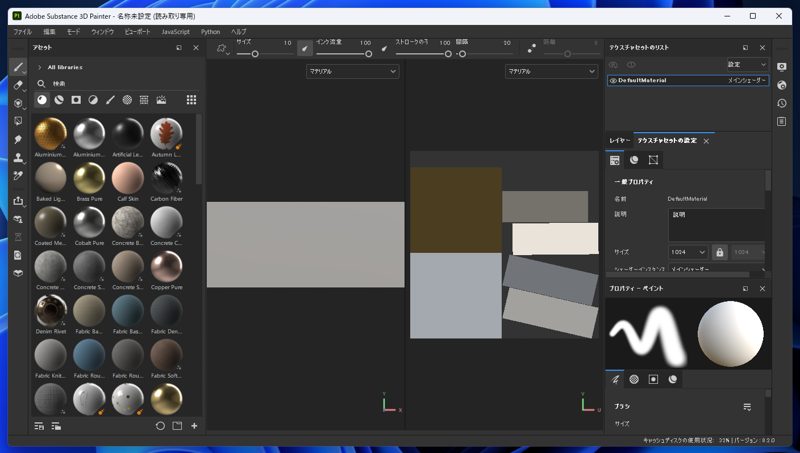Filter assets by smart materials icon
Image resolution: width=800 pixels, height=453 pixels.
[59, 100]
